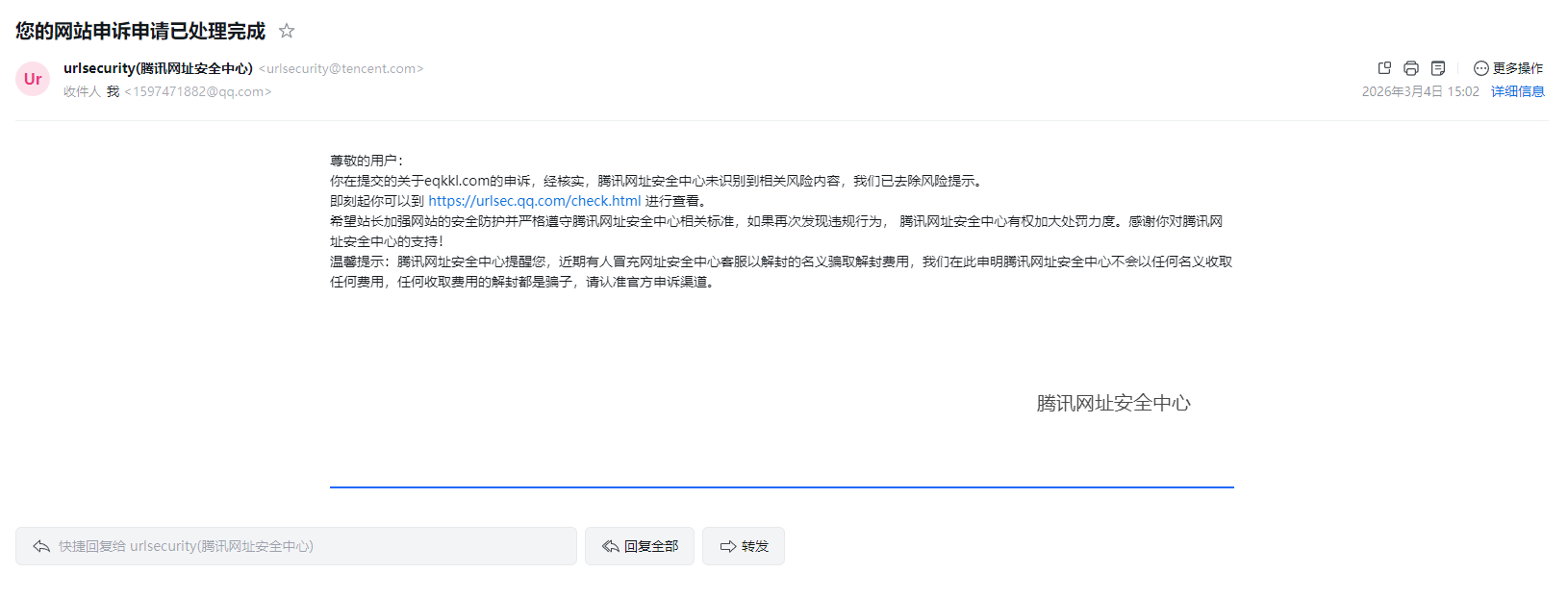Show 详细信息 for this email

(x=1518, y=91)
